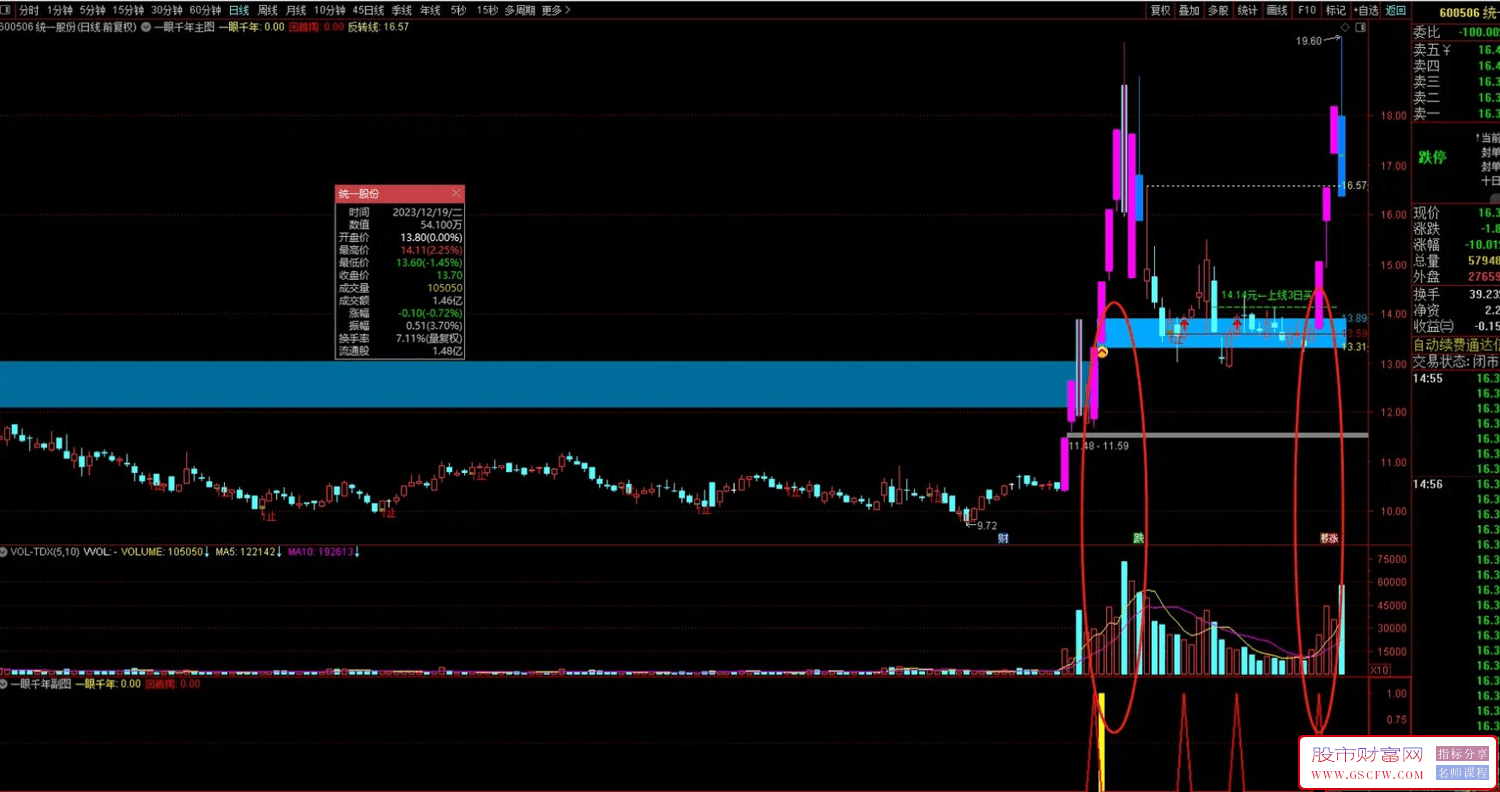Click the 14:55 tick time entry

click(1428, 379)
